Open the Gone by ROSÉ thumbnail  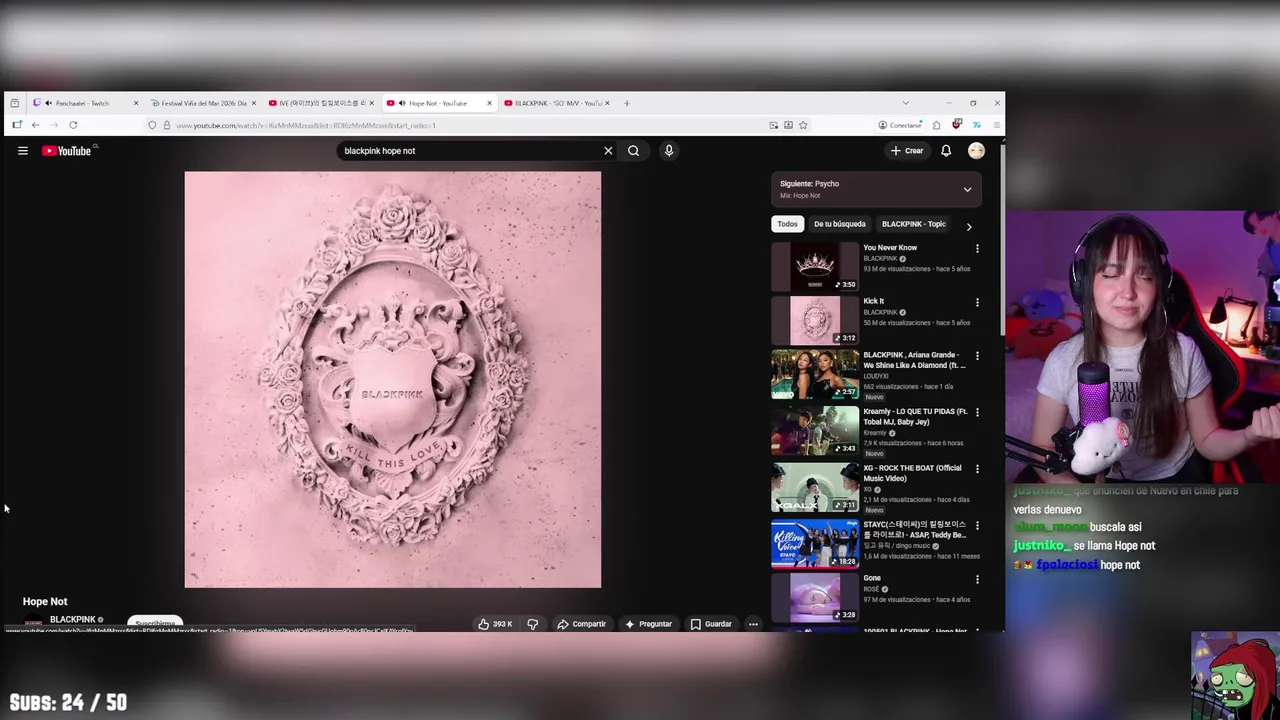coord(815,597)
